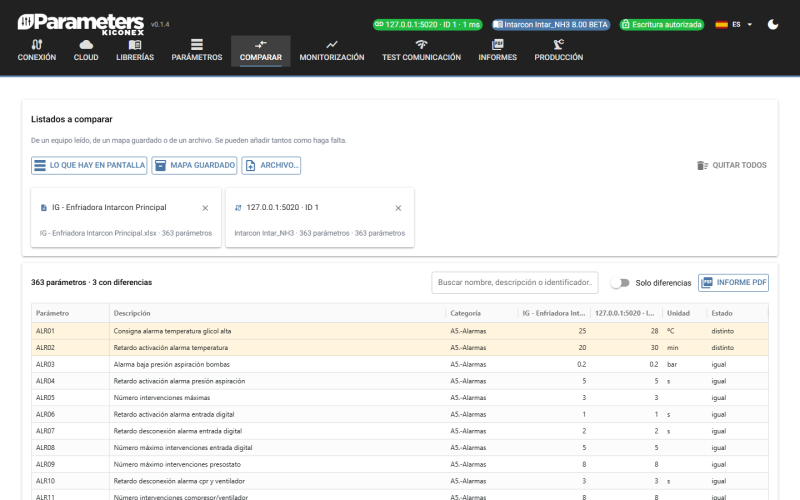800x500 pixels.
Task: Click 'distinto' status in ALR02 row
Action: tap(722, 348)
